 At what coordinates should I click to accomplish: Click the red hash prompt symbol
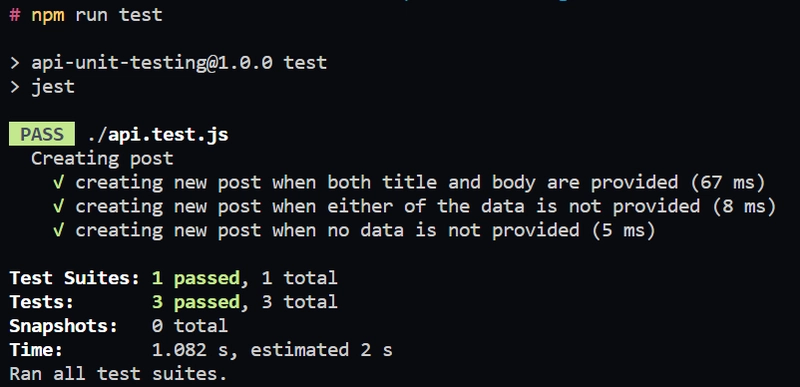tap(15, 14)
